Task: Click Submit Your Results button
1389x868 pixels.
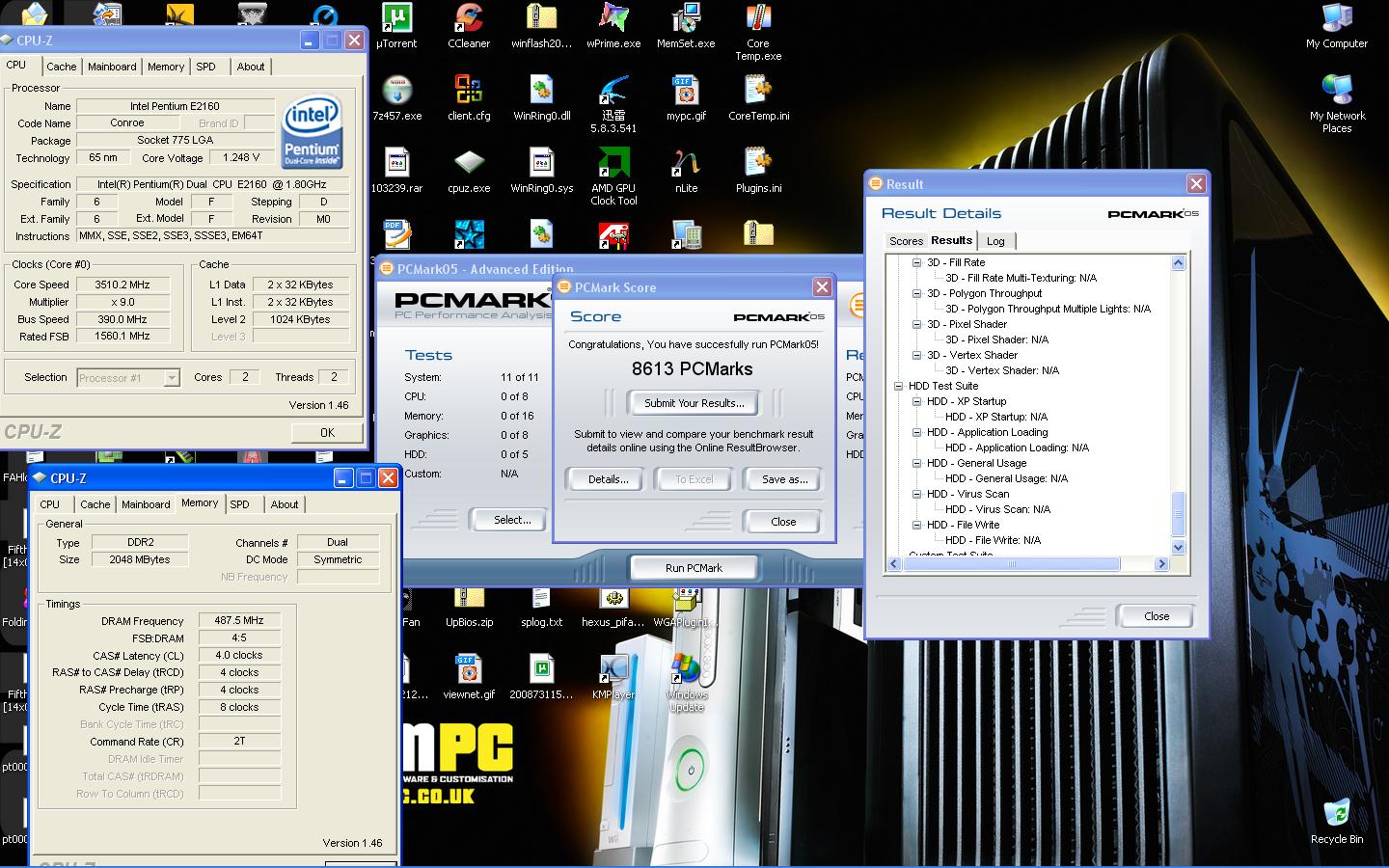Action: point(694,403)
